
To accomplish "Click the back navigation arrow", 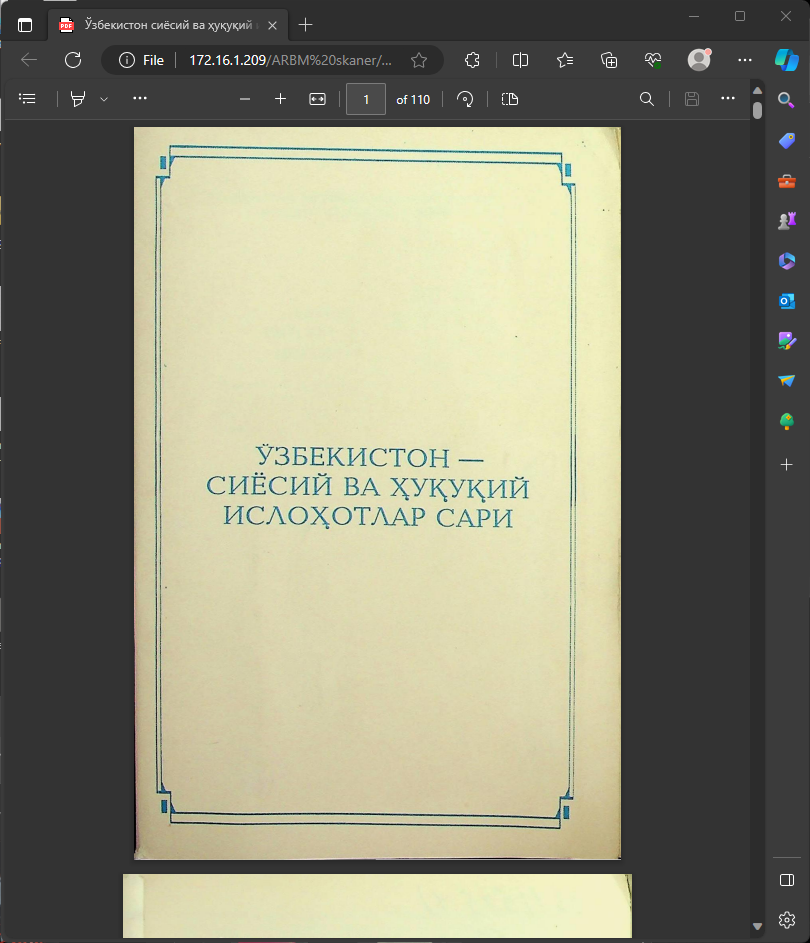I will [x=29, y=60].
